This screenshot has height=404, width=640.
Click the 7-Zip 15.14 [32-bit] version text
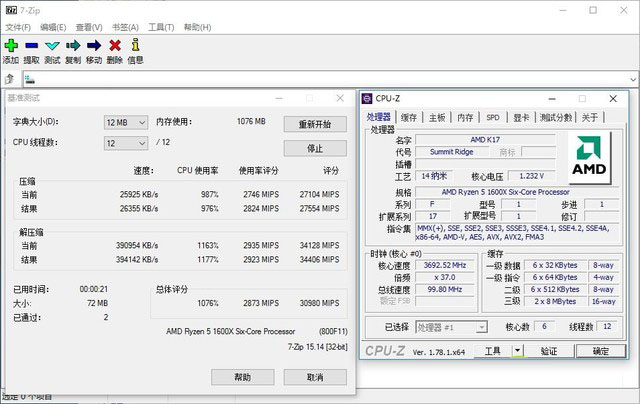pyautogui.click(x=318, y=347)
